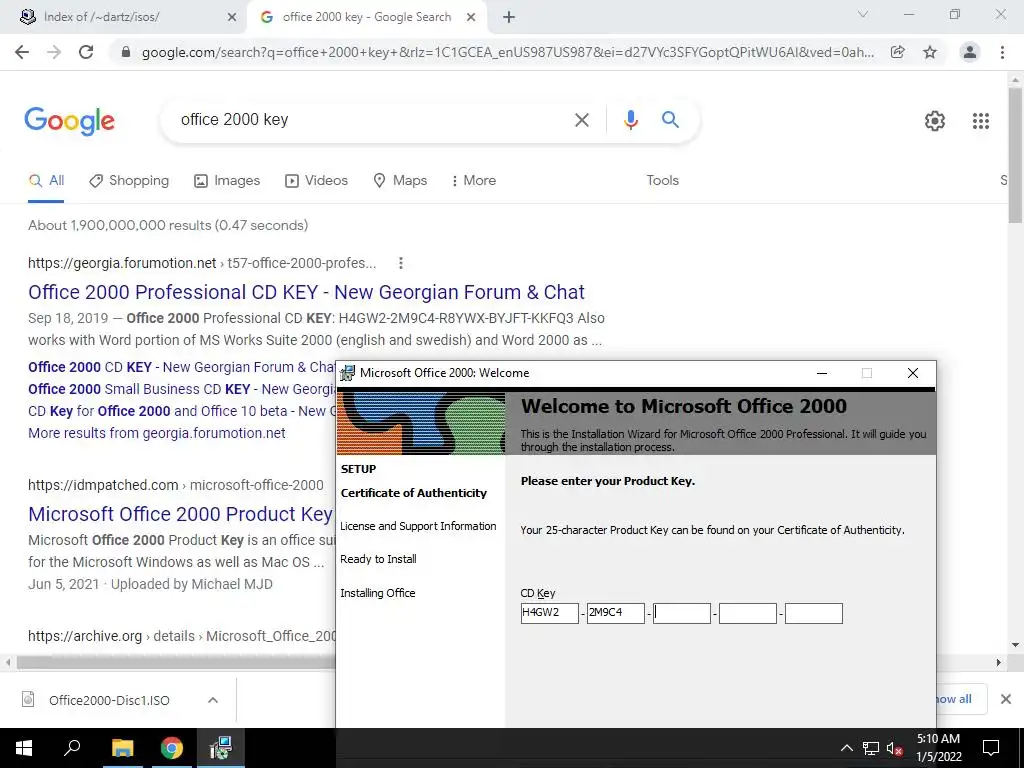Image resolution: width=1024 pixels, height=768 pixels.
Task: Switch to Videos results
Action: pos(317,181)
